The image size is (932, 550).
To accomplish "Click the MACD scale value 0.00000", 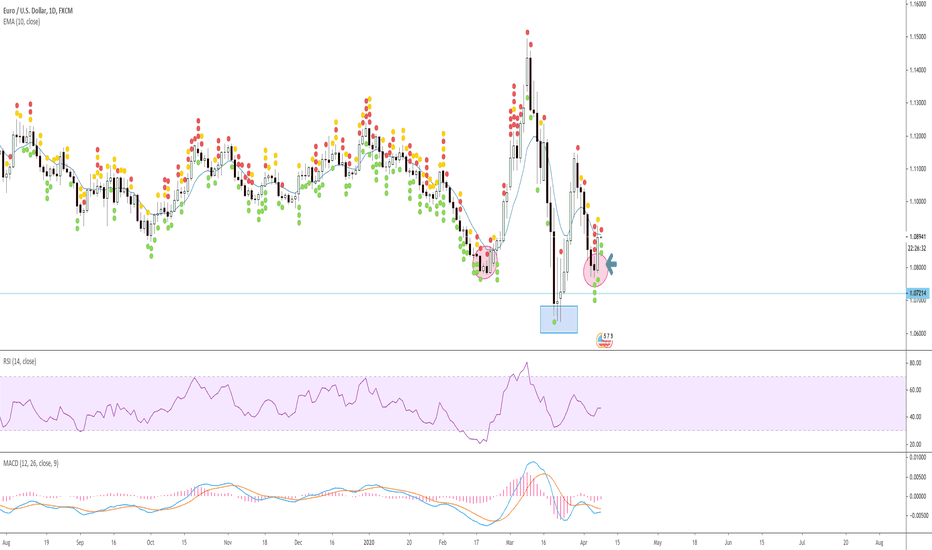I will pos(918,496).
